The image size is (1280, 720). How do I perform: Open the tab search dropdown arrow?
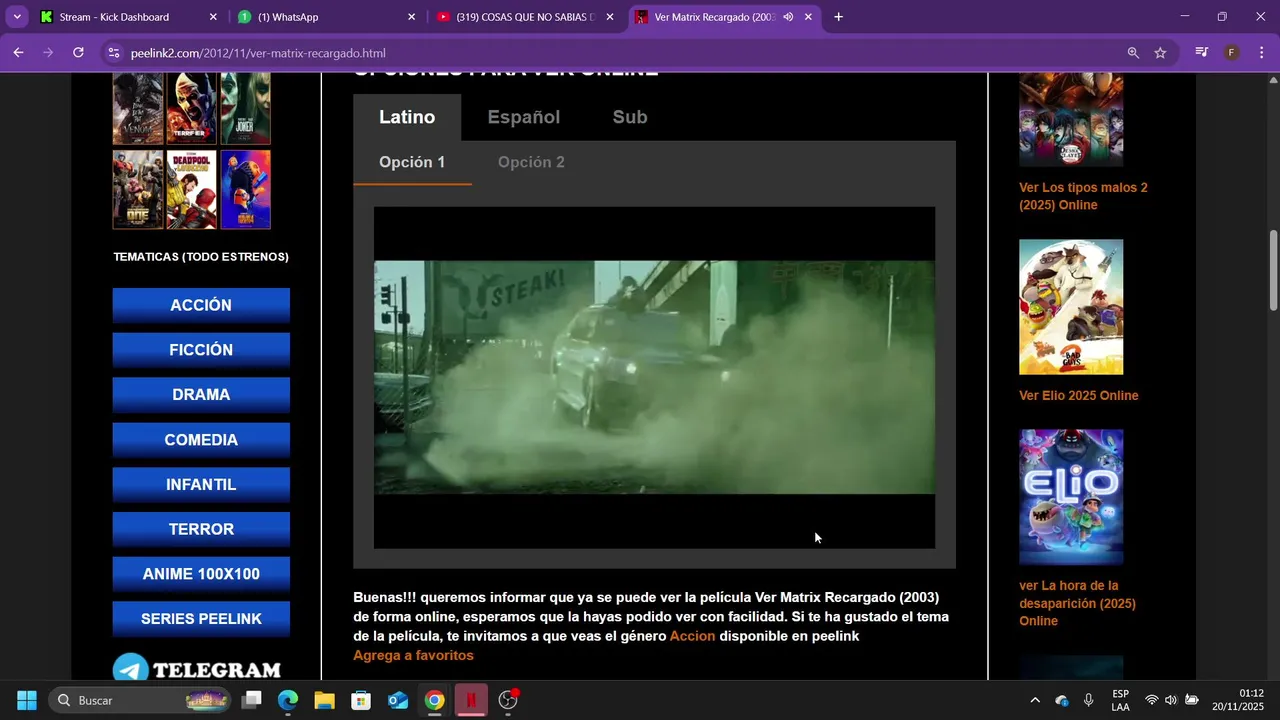[16, 16]
